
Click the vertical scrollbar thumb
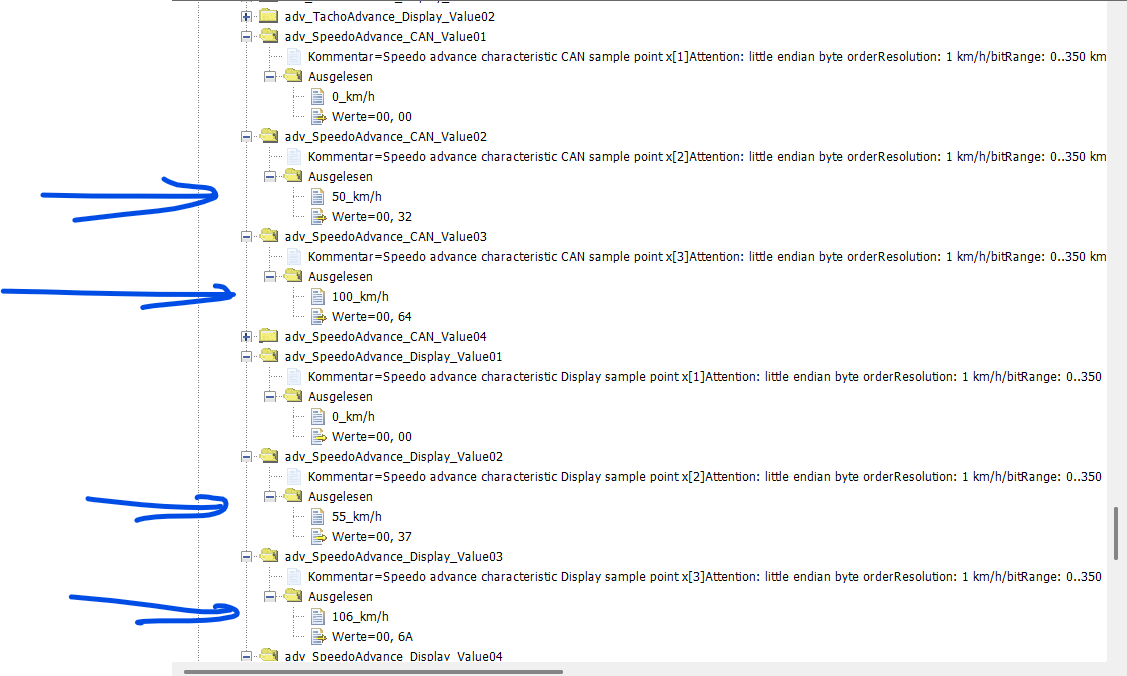pos(1117,534)
